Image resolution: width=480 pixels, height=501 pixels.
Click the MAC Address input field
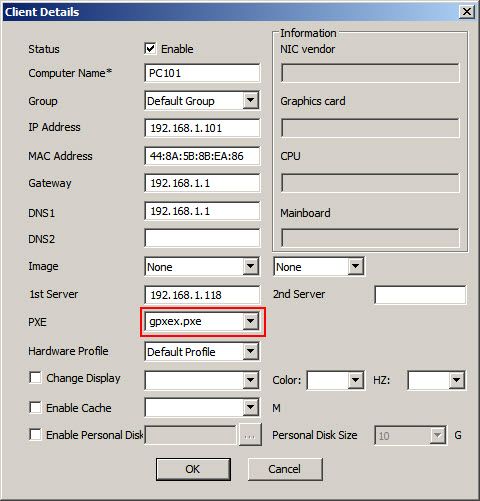(x=202, y=156)
